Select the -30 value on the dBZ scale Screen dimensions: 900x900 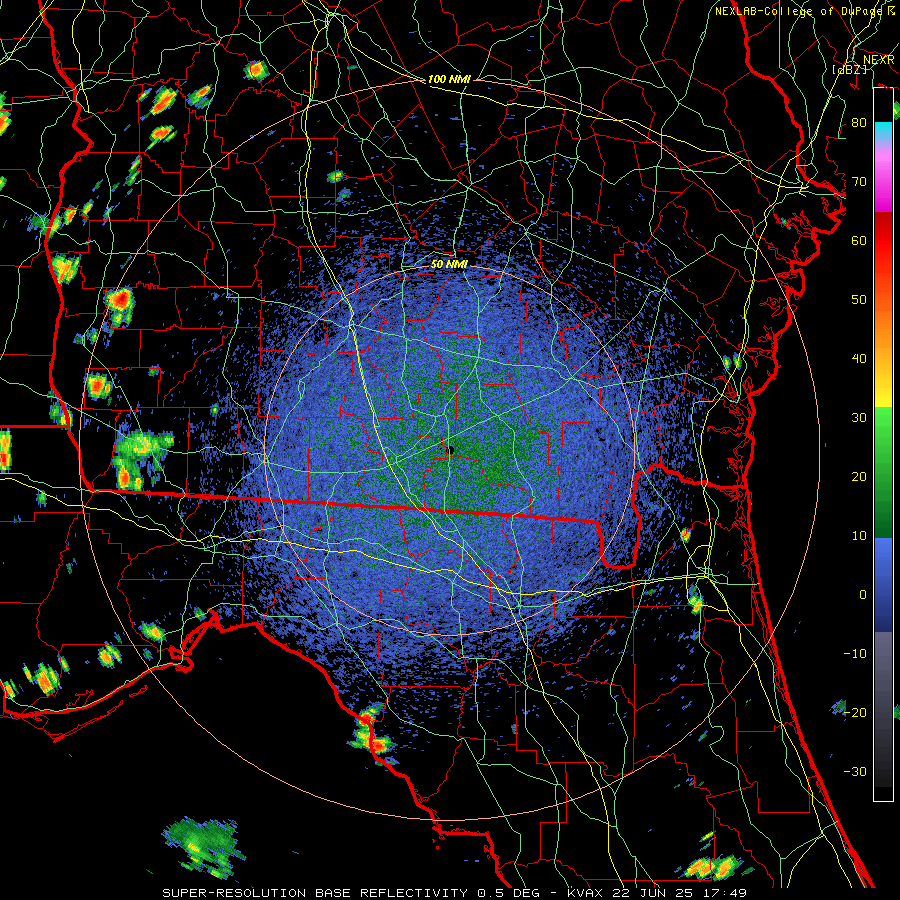tap(855, 772)
